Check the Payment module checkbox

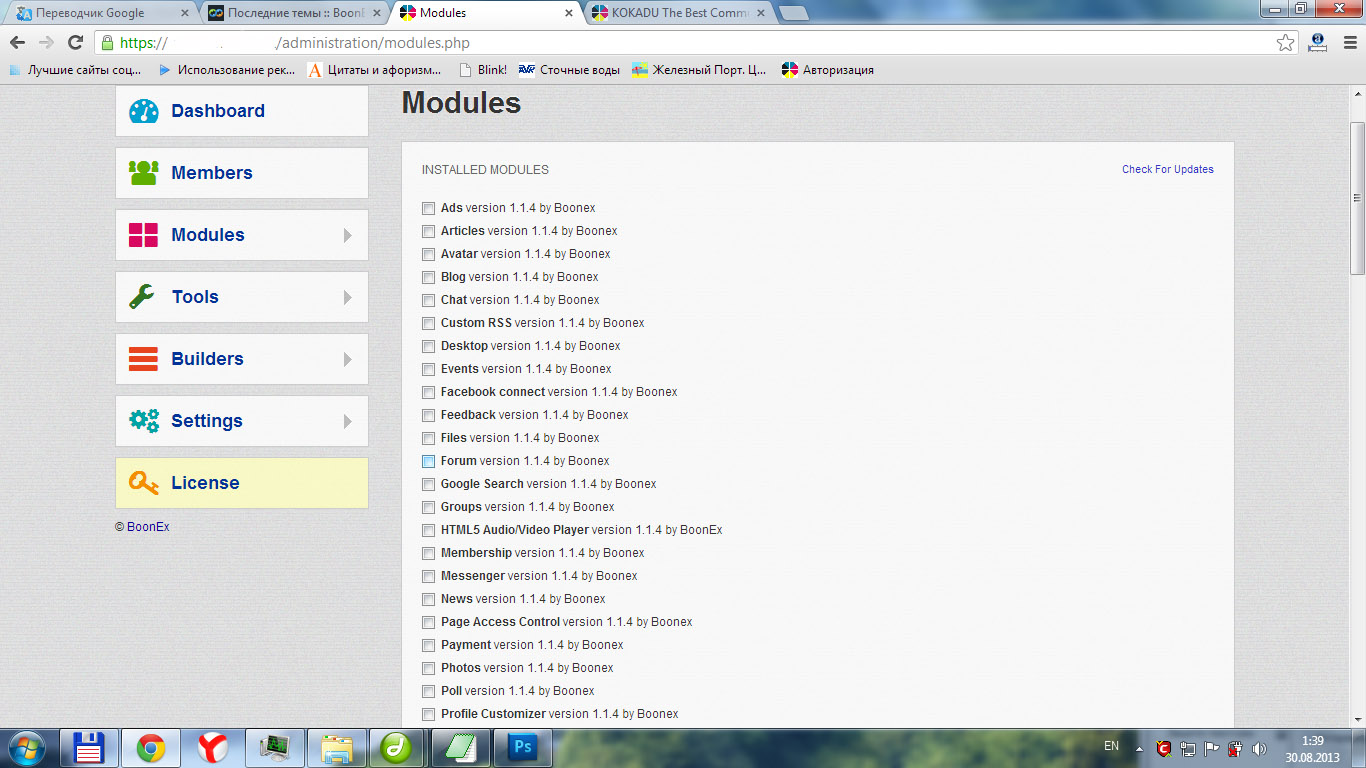click(428, 645)
